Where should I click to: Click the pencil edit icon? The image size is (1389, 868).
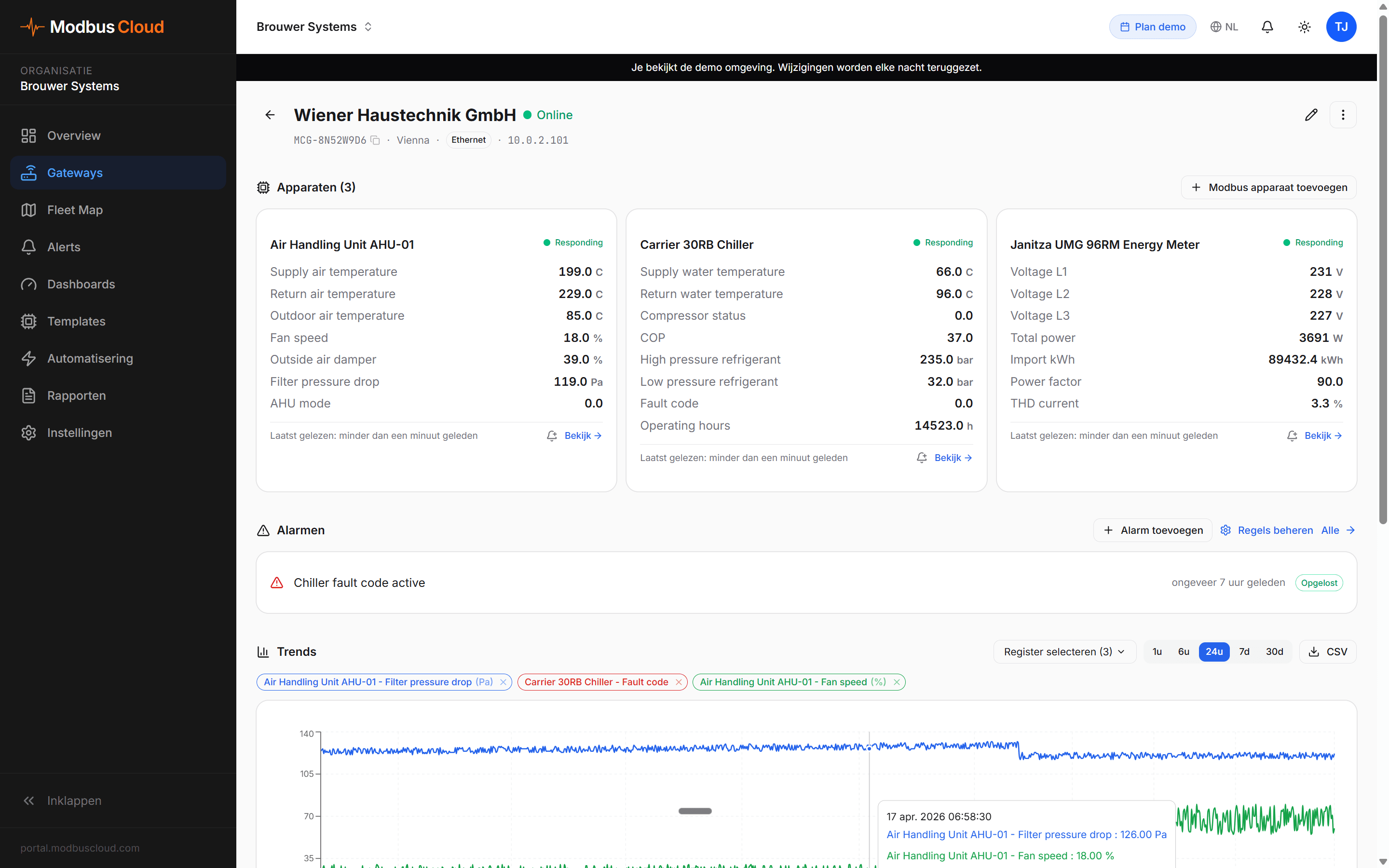(x=1310, y=115)
